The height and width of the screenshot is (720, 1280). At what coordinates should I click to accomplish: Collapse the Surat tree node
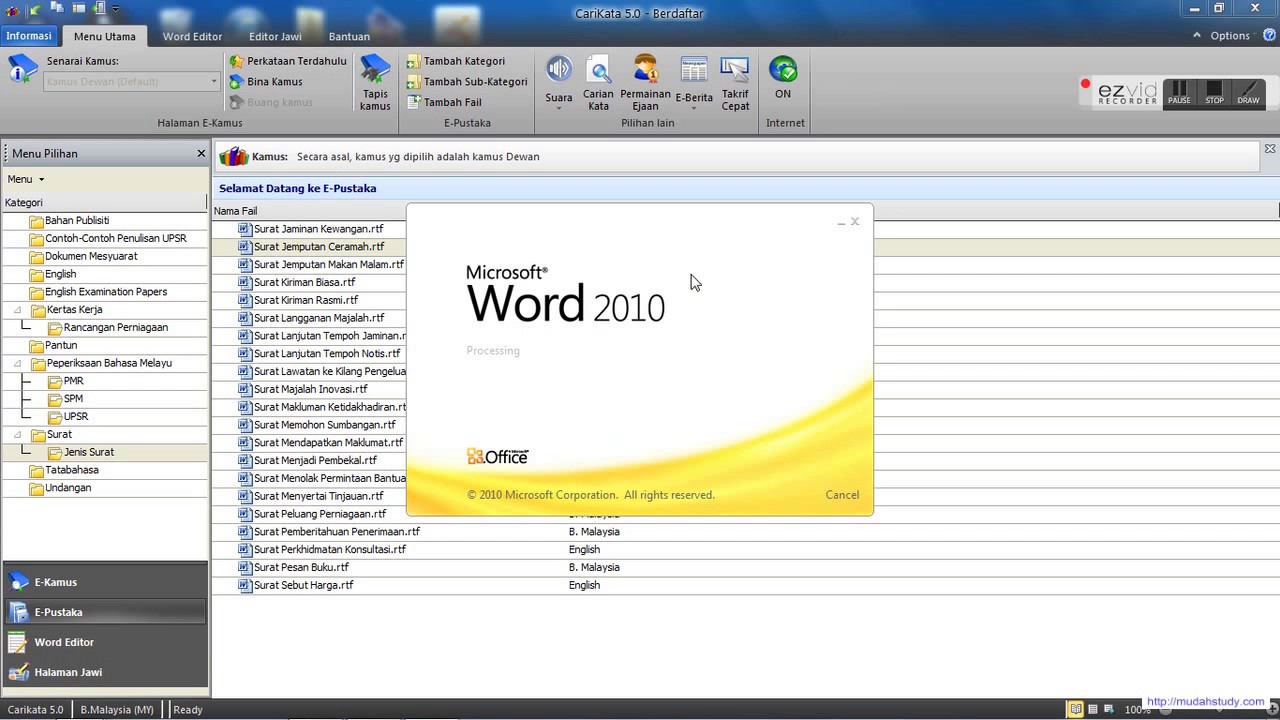[18, 435]
